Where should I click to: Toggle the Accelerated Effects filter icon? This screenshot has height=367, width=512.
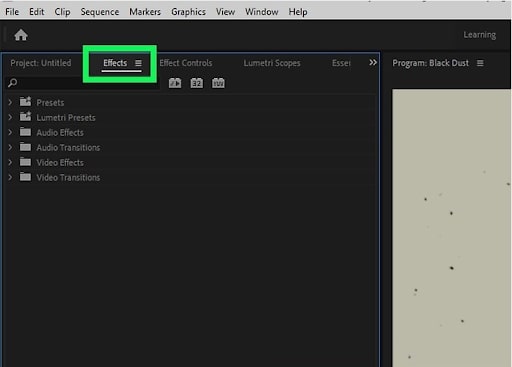(x=175, y=83)
